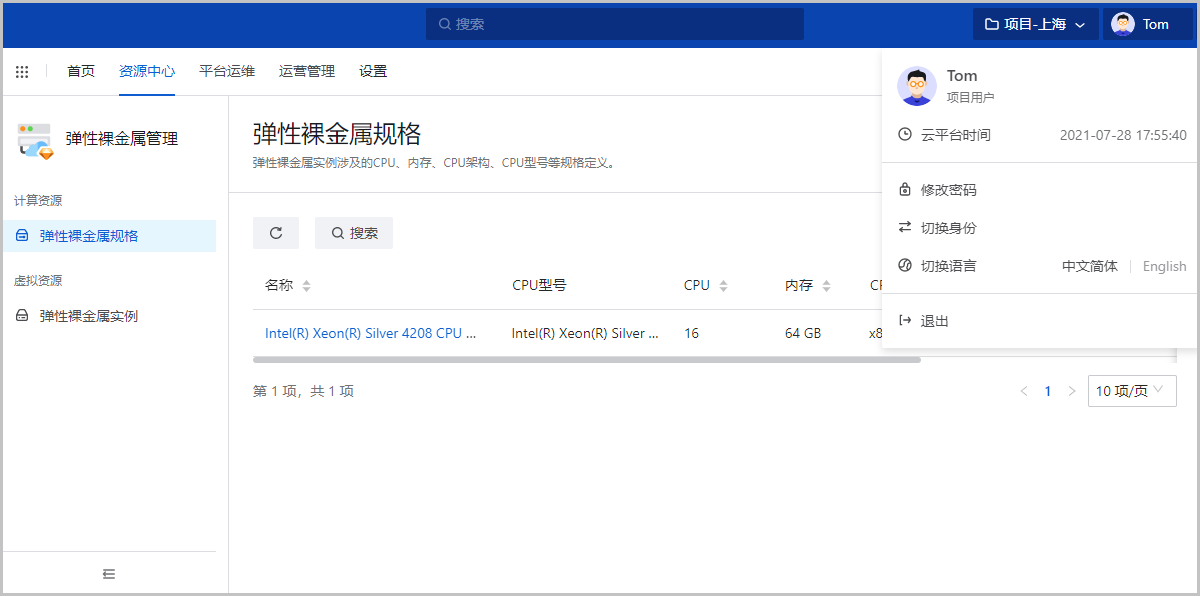This screenshot has width=1200, height=596.
Task: Open the 10 项/页 page size dropdown
Action: click(1132, 391)
